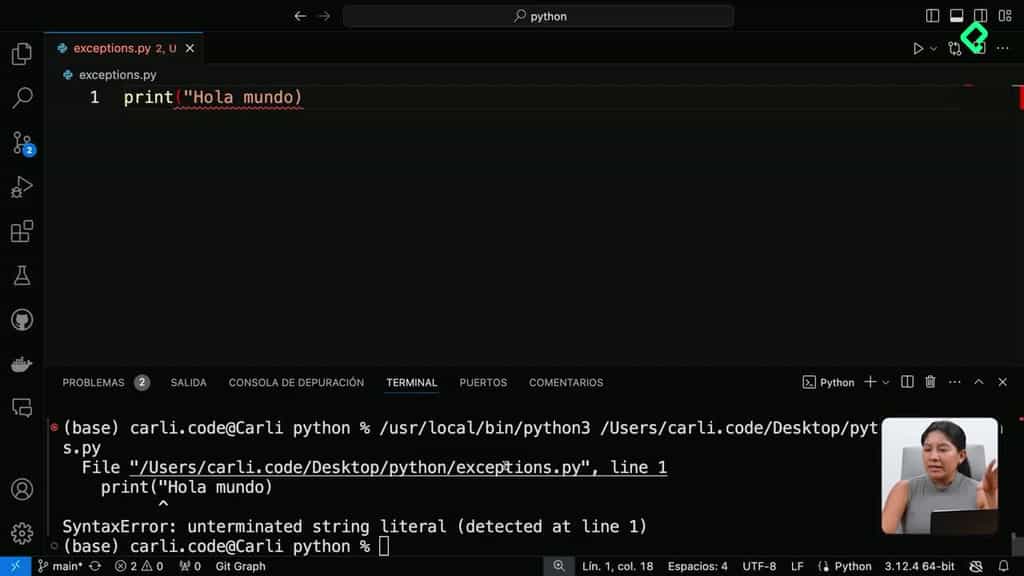
Task: Open the Search panel icon
Action: pyautogui.click(x=20, y=97)
